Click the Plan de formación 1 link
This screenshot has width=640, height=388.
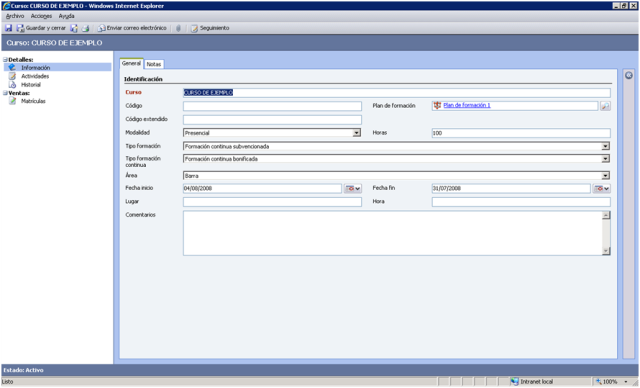467,105
